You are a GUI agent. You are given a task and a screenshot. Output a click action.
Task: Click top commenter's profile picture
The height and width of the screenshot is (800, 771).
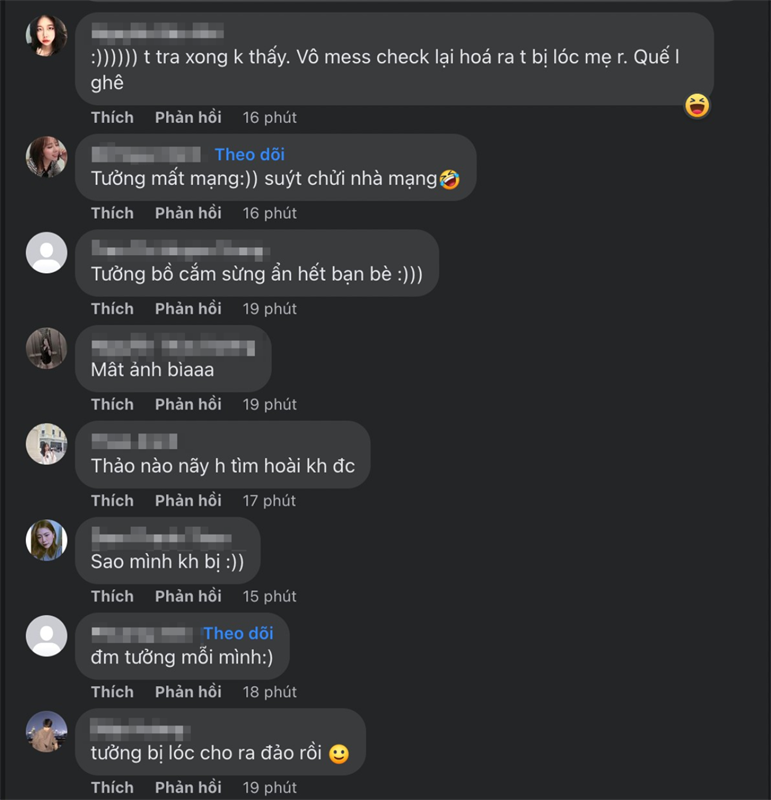[x=46, y=36]
